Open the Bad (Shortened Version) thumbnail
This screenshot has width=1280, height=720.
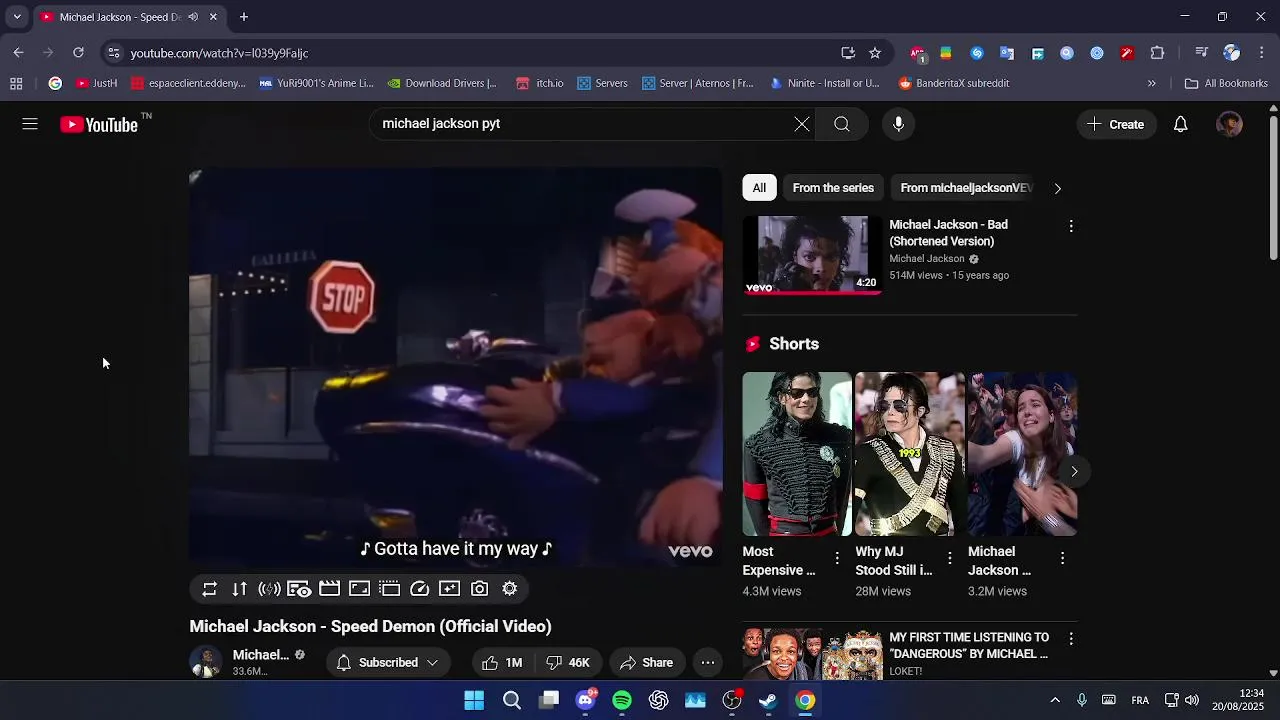(x=812, y=256)
